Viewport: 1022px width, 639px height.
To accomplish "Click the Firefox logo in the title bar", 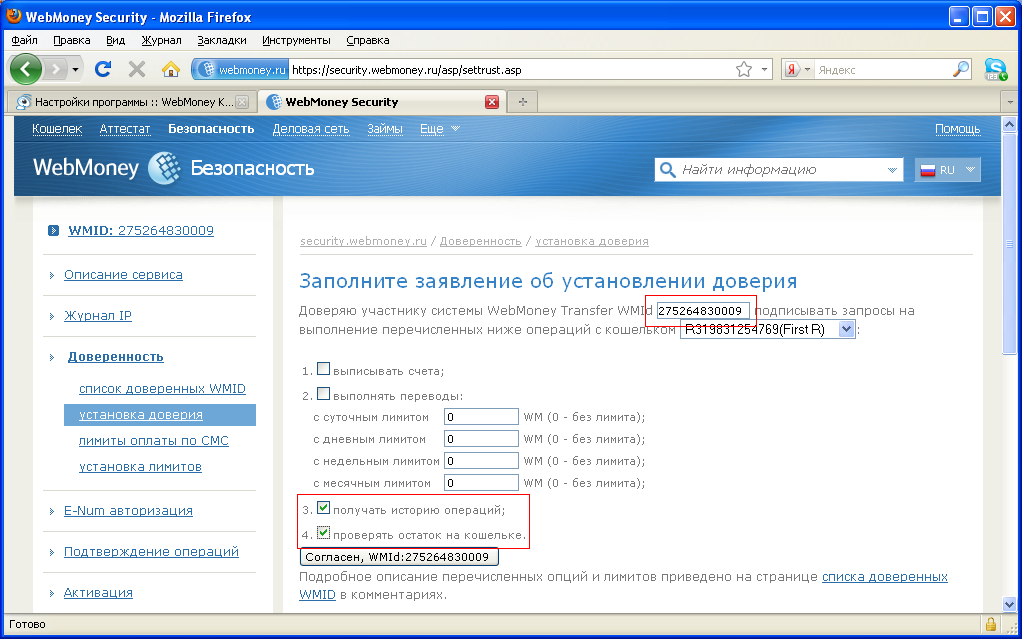I will coord(14,16).
